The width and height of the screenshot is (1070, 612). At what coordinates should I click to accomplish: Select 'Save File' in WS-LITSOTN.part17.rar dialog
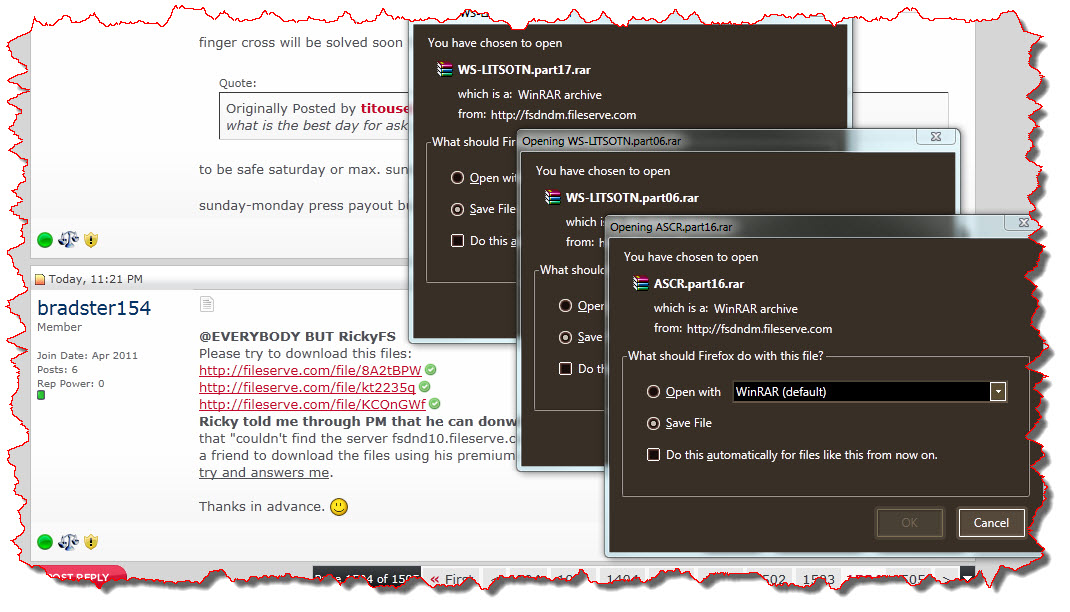tap(458, 209)
